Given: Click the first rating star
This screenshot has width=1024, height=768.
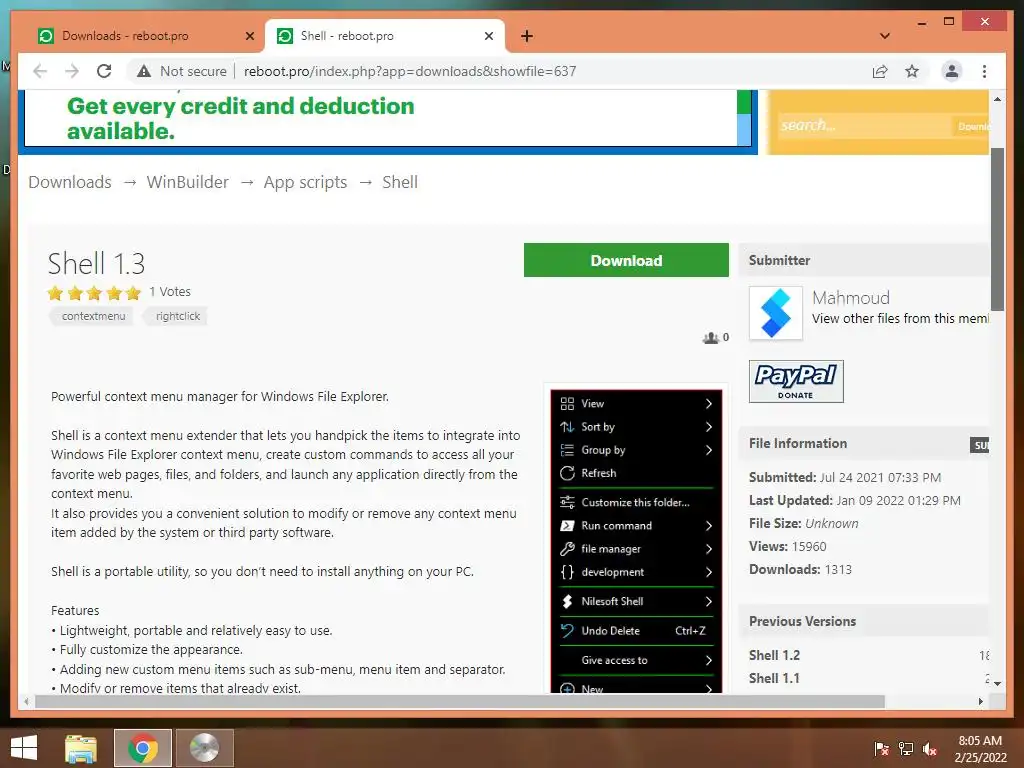Looking at the screenshot, I should [55, 293].
